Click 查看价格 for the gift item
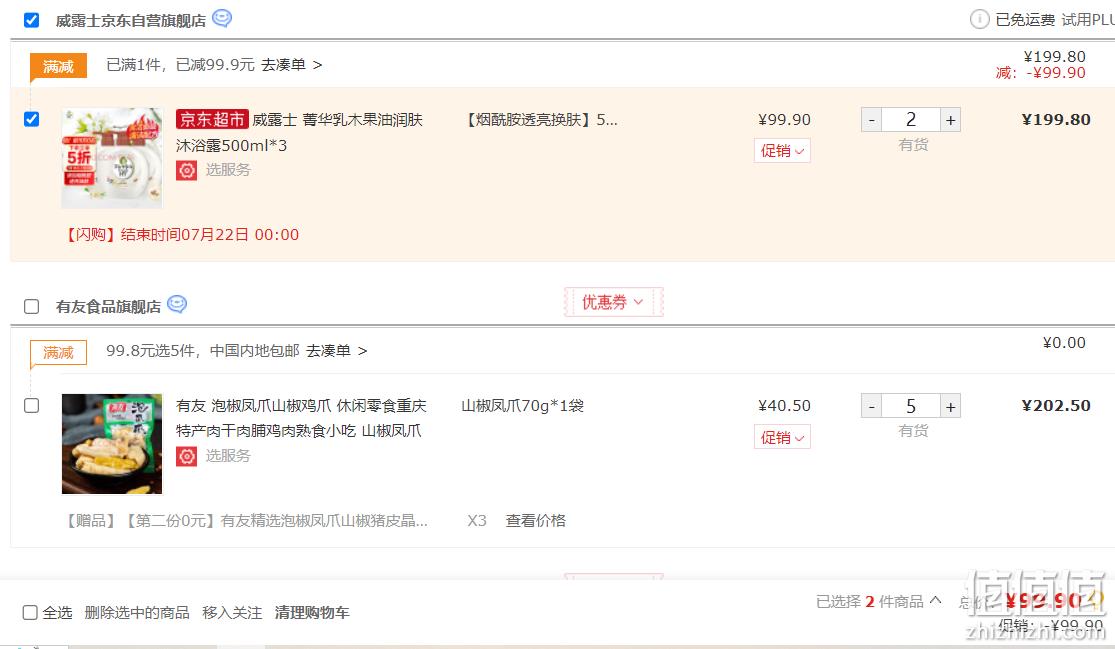The width and height of the screenshot is (1115, 649). pos(535,520)
